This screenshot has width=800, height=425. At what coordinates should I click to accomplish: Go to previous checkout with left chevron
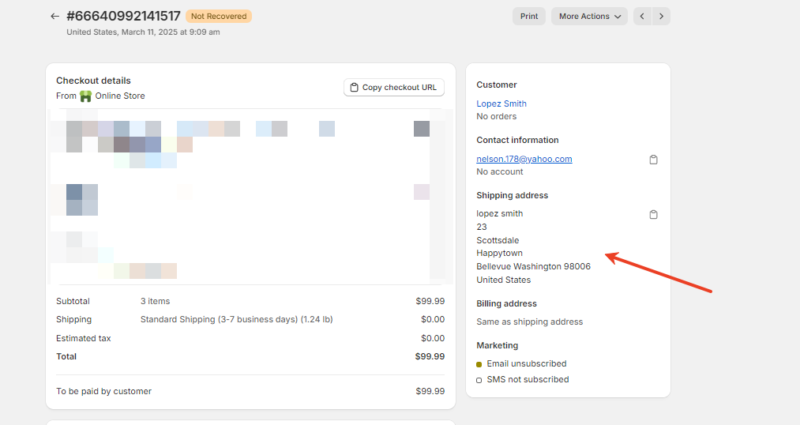(x=642, y=16)
